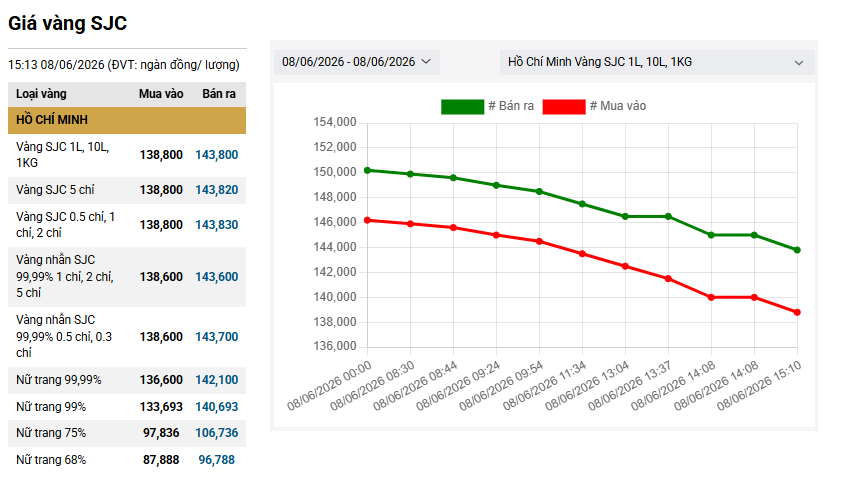Screen dimensions: 860x496
Task: Click the 'Loại vàng' column header
Action: tap(41, 94)
